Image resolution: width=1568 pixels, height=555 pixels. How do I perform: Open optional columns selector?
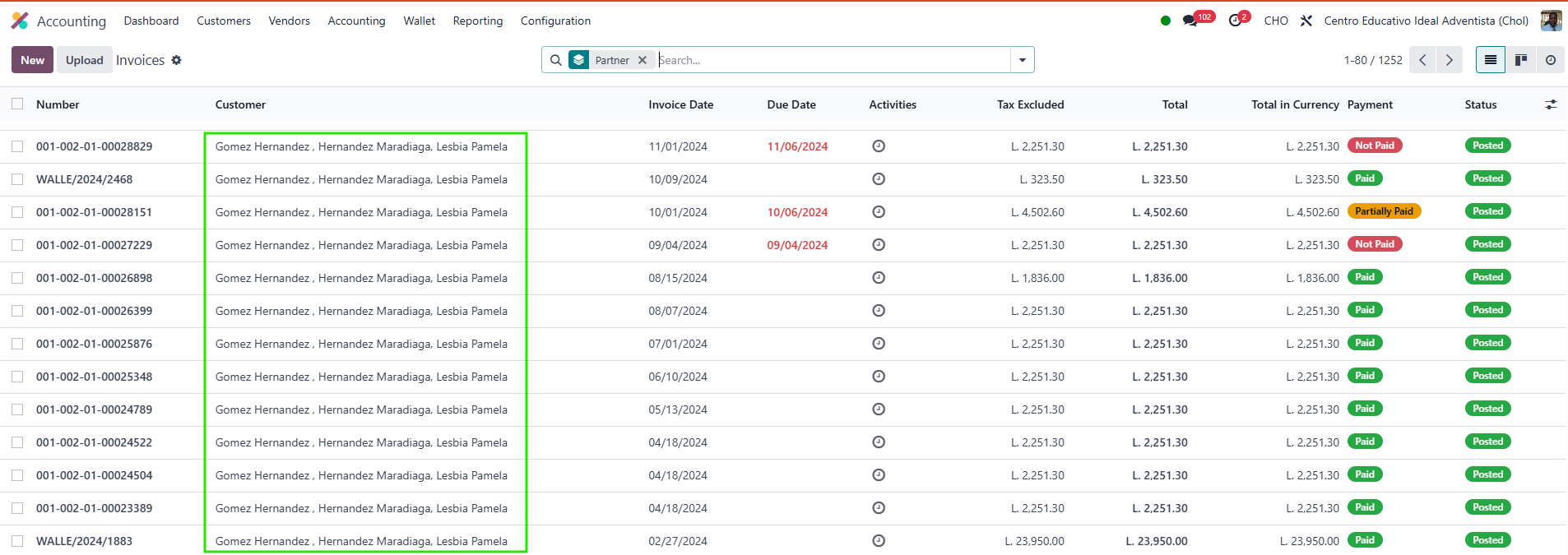(x=1551, y=104)
